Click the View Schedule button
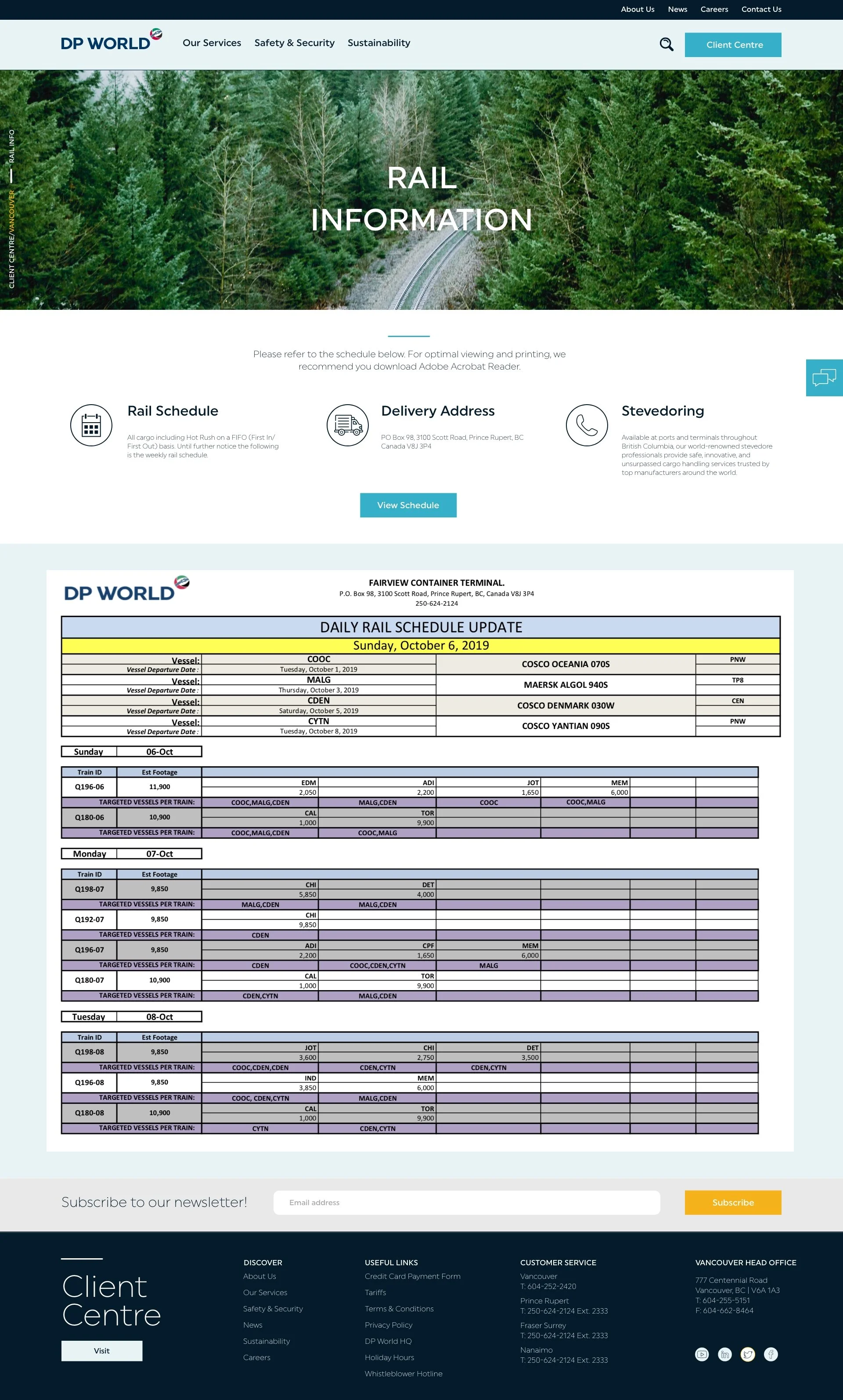This screenshot has width=843, height=1400. [408, 505]
